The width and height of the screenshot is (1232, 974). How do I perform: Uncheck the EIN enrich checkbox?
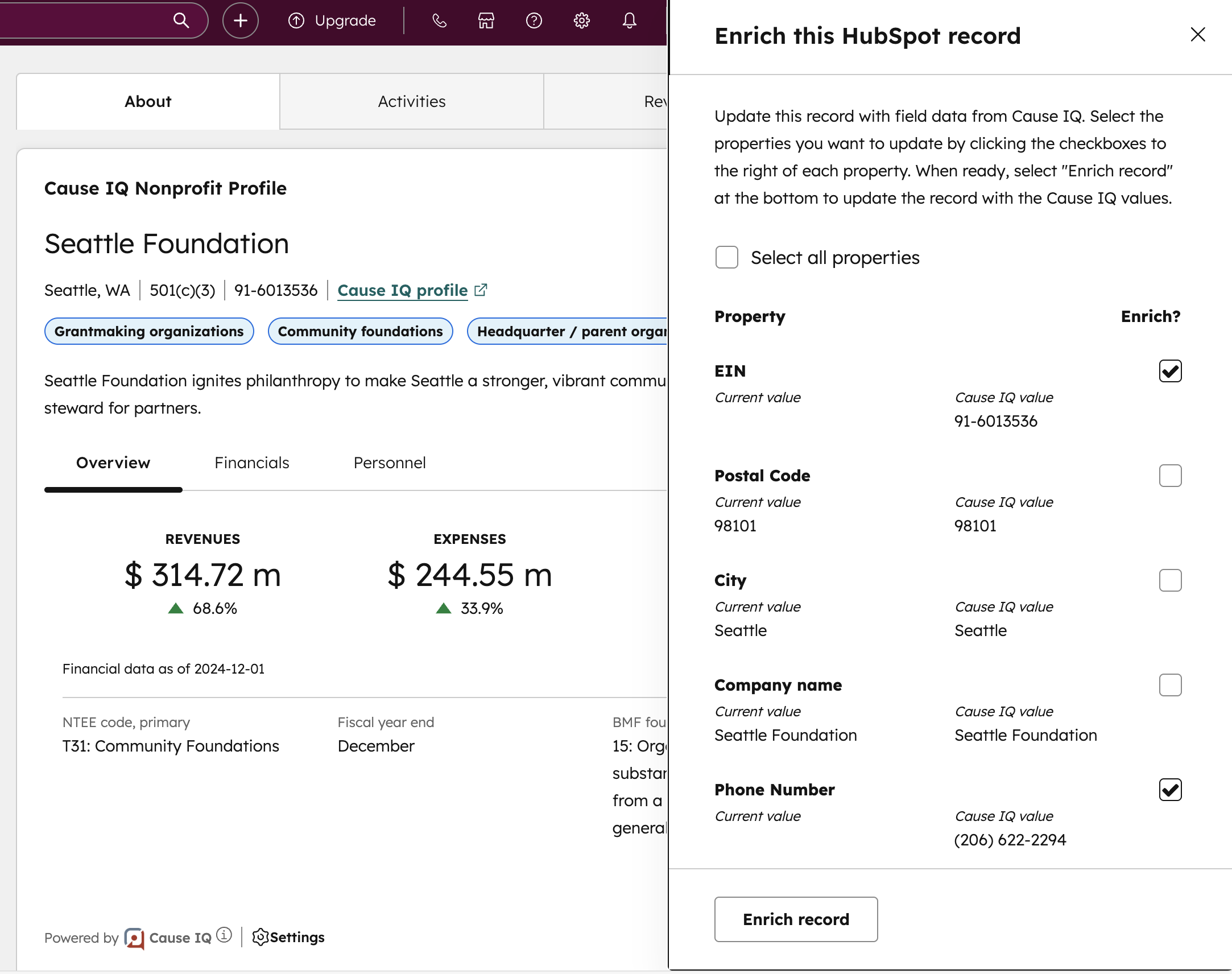pyautogui.click(x=1170, y=371)
